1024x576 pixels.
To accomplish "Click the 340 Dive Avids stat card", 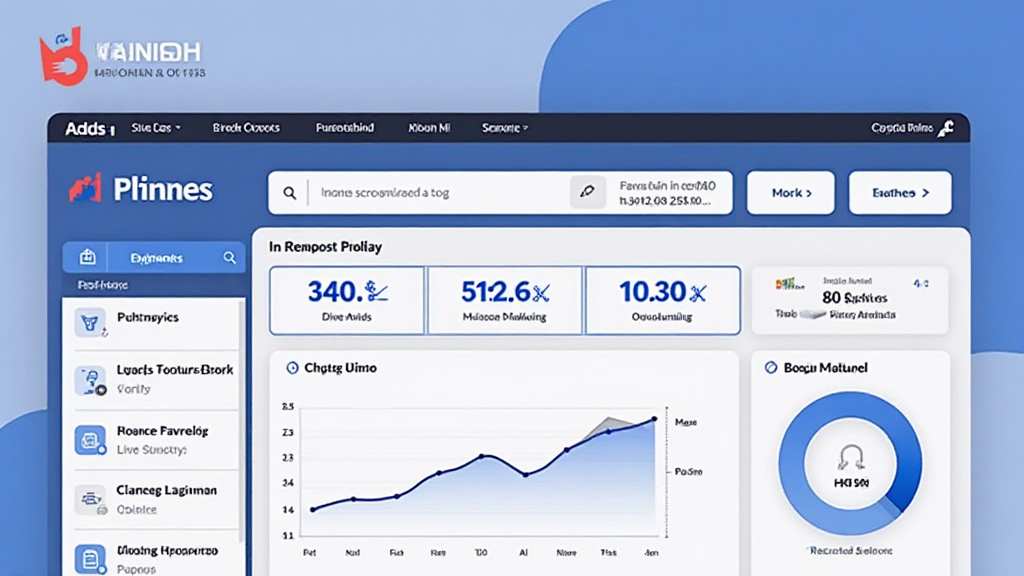I will (x=346, y=300).
